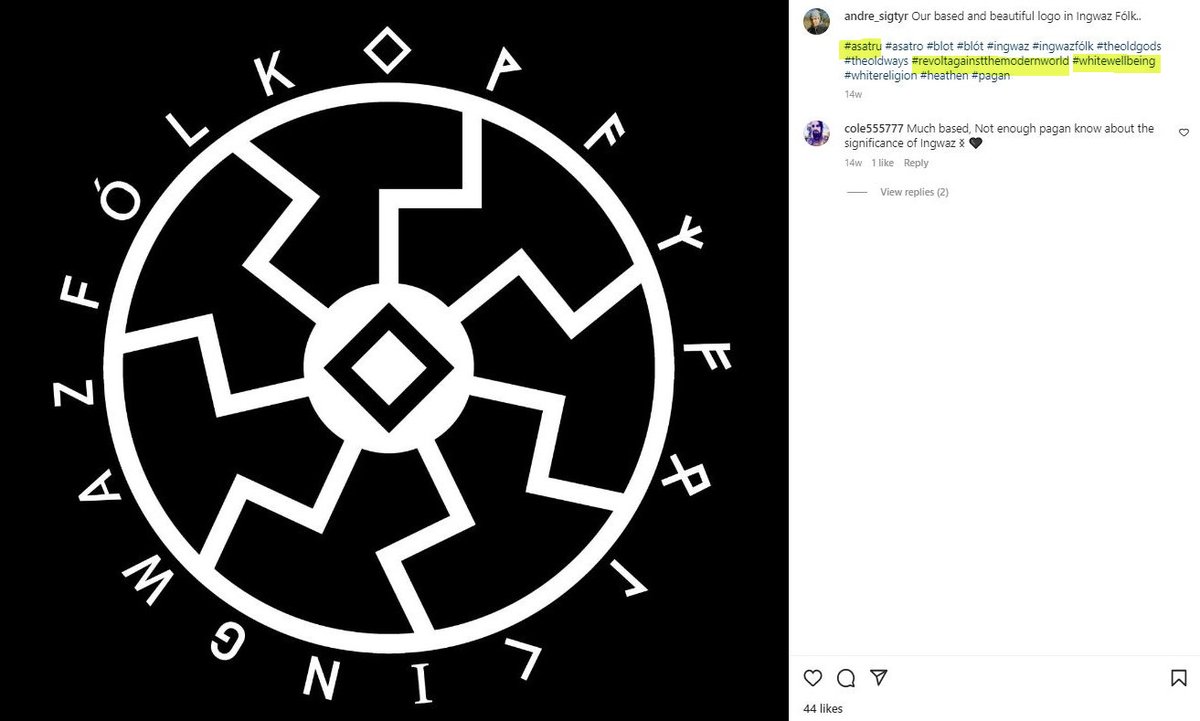Open the #whitewellbeing hashtag
Image resolution: width=1200 pixels, height=721 pixels.
tap(1114, 61)
